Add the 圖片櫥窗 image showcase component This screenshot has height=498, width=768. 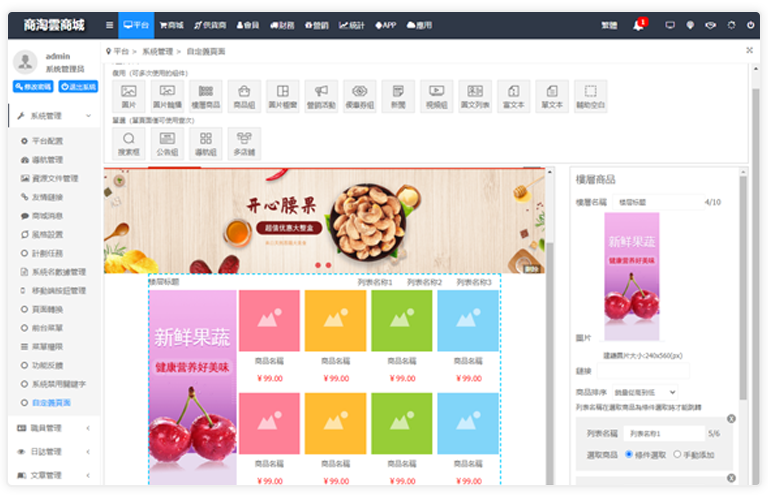point(283,96)
